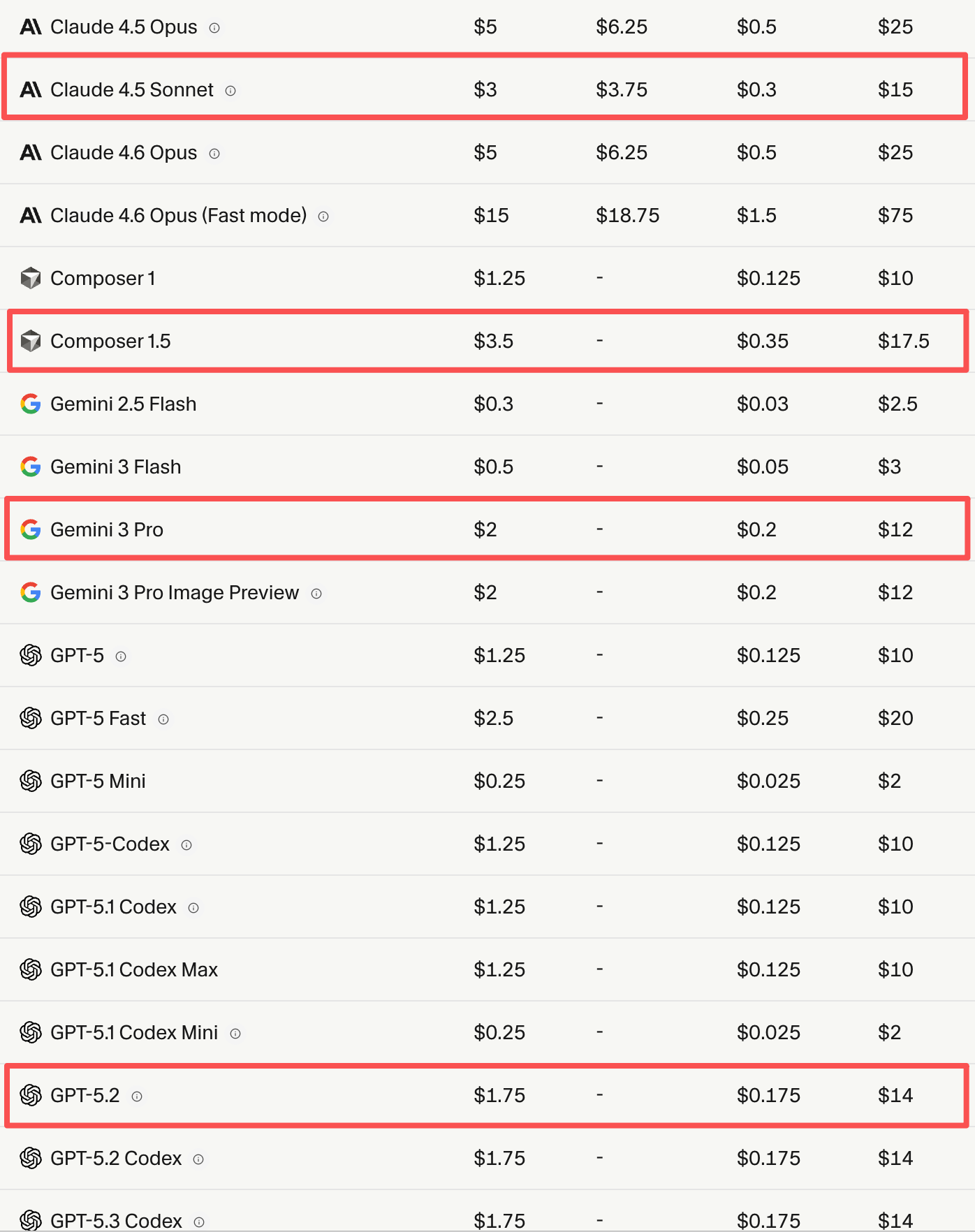This screenshot has width=975, height=1232.
Task: Click the info icon beside Claude 4.6 Opus
Action: pos(214,154)
